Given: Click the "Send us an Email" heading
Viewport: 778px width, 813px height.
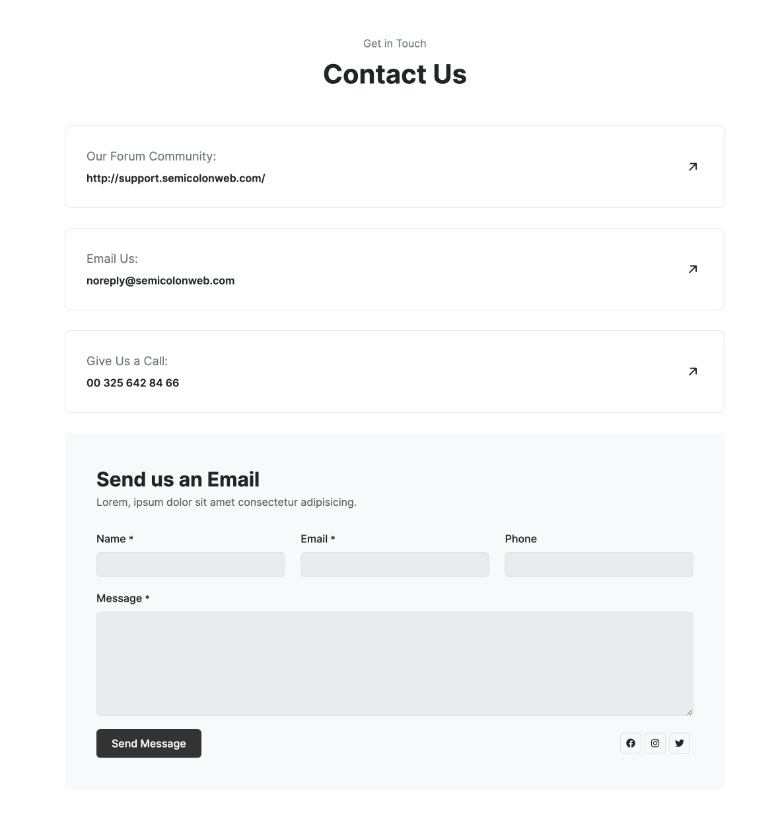Looking at the screenshot, I should pyautogui.click(x=177, y=479).
